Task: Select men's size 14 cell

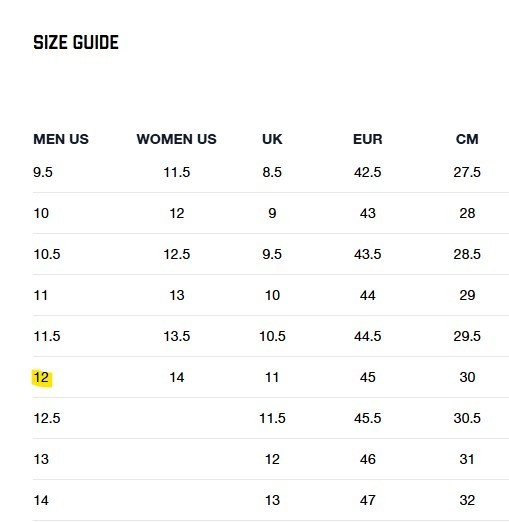Action: click(x=41, y=500)
